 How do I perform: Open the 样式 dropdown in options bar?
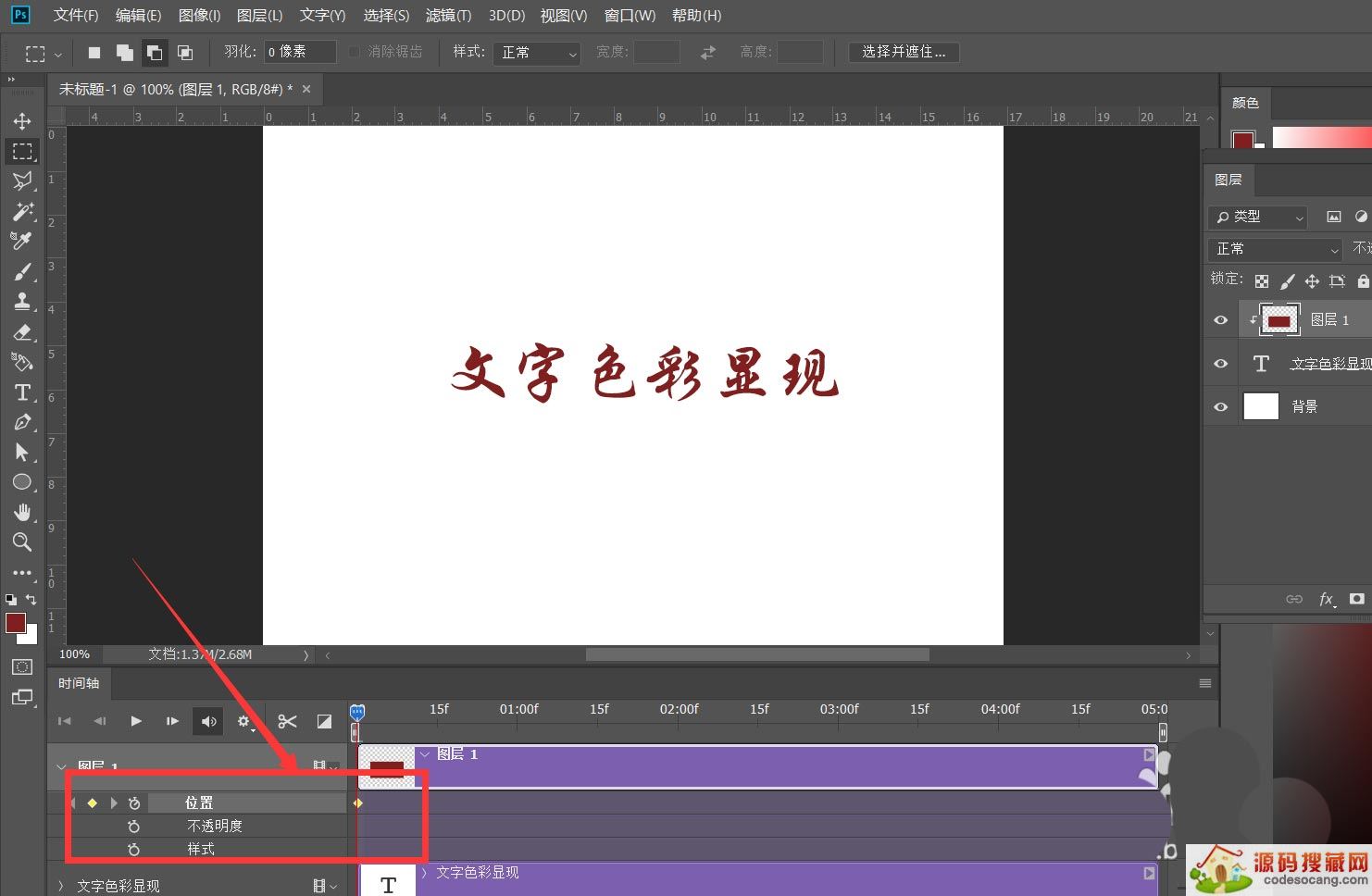(536, 53)
